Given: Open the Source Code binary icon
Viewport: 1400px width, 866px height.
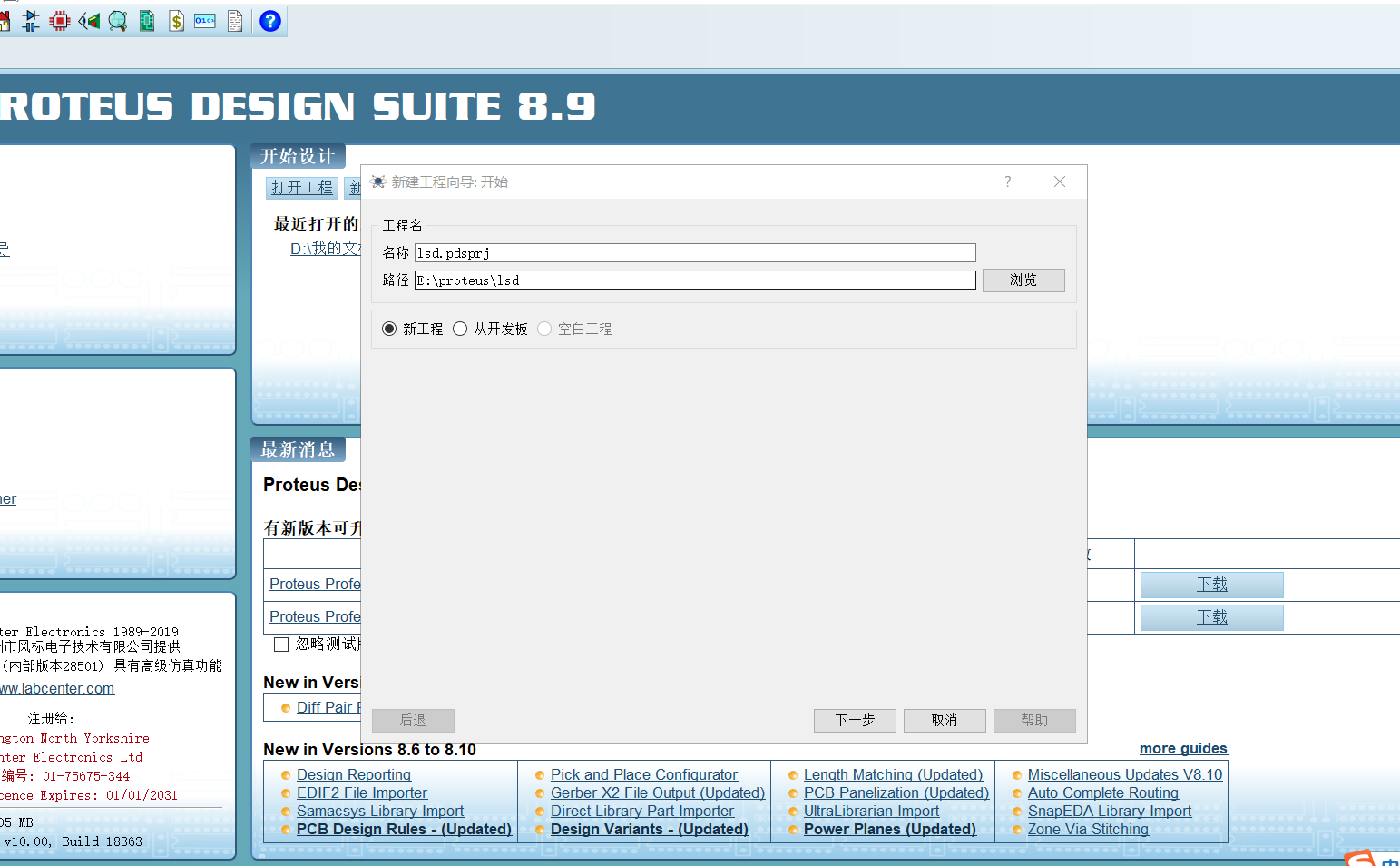Looking at the screenshot, I should (x=205, y=21).
